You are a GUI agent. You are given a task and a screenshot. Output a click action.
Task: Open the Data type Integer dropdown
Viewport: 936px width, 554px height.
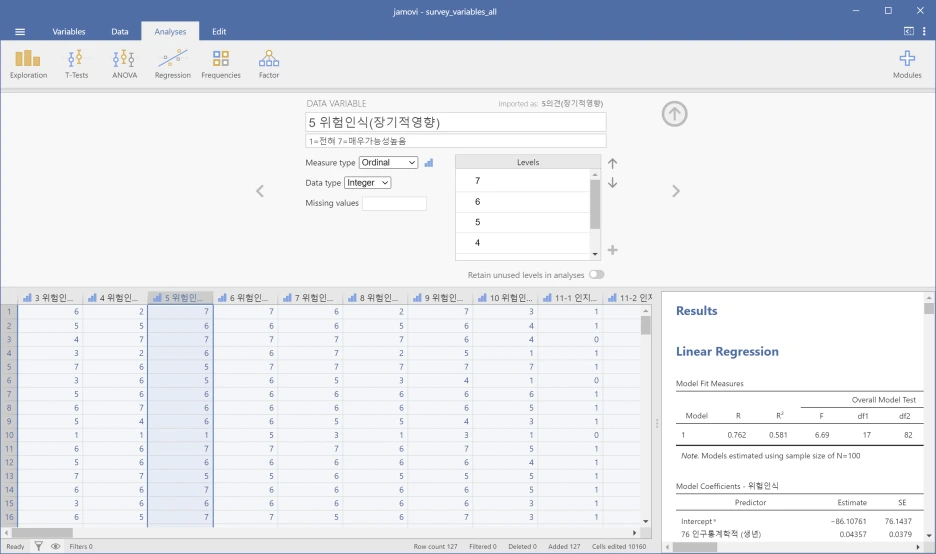(368, 183)
